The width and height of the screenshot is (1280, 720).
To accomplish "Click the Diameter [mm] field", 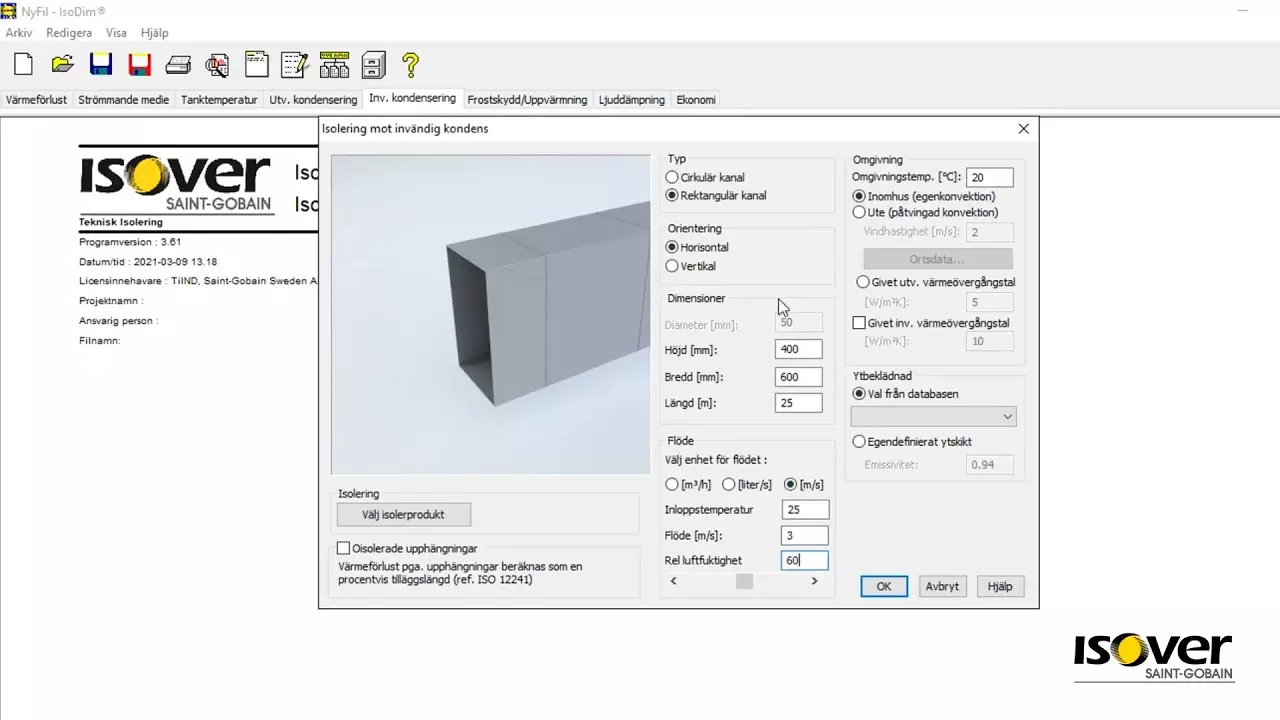I will click(798, 323).
